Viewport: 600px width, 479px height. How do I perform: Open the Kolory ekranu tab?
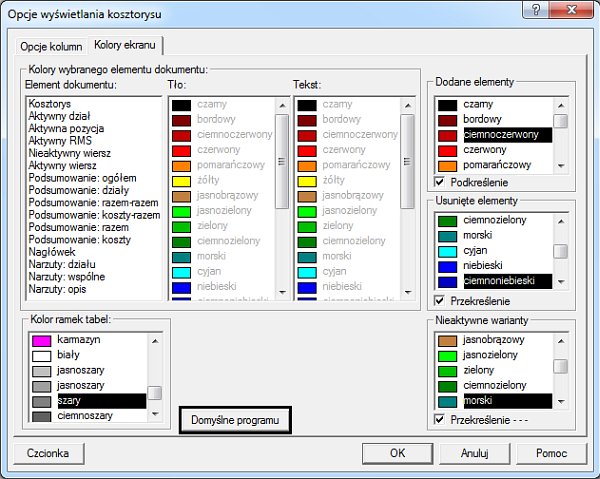127,46
